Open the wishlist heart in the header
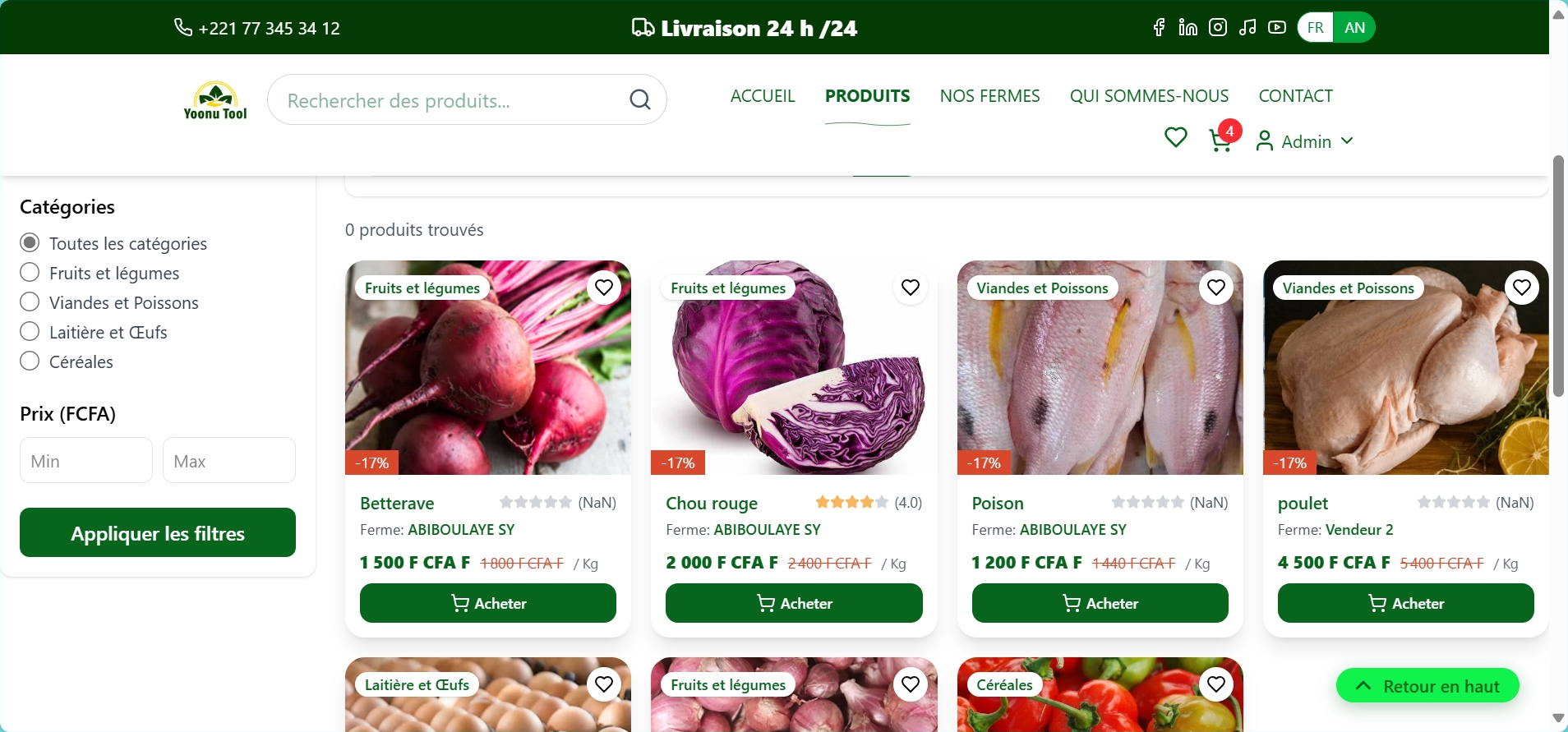 tap(1176, 138)
